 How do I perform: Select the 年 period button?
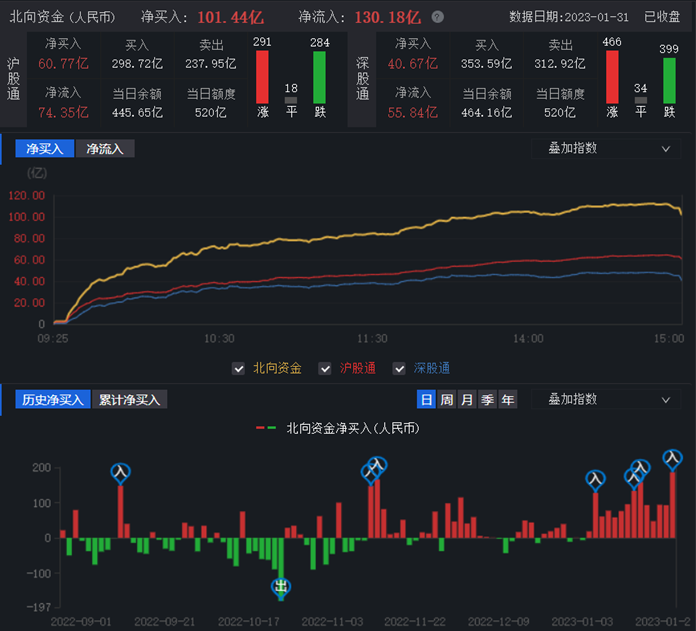click(x=508, y=400)
